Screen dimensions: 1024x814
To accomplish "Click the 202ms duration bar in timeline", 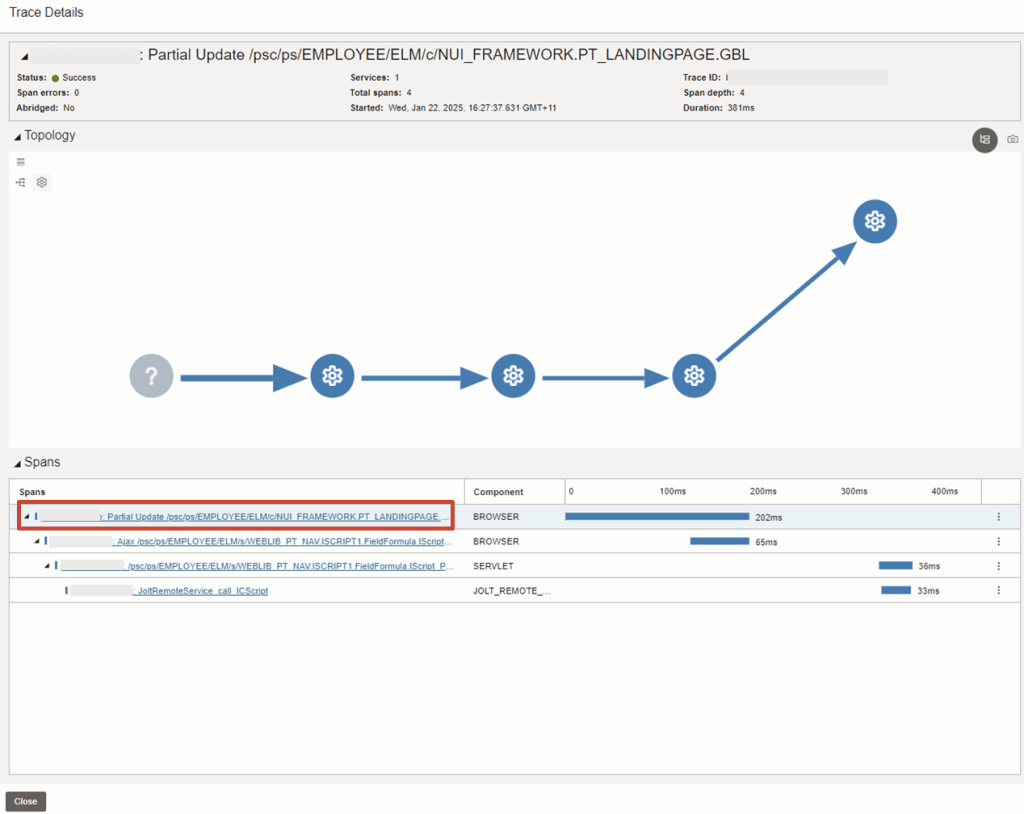I will pyautogui.click(x=656, y=517).
